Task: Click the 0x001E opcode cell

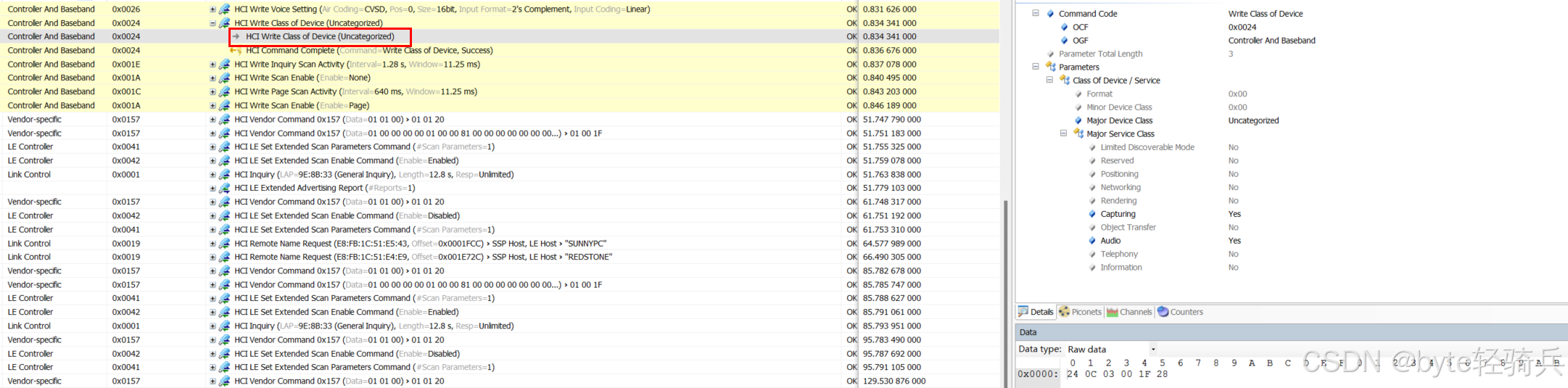Action: (x=126, y=65)
